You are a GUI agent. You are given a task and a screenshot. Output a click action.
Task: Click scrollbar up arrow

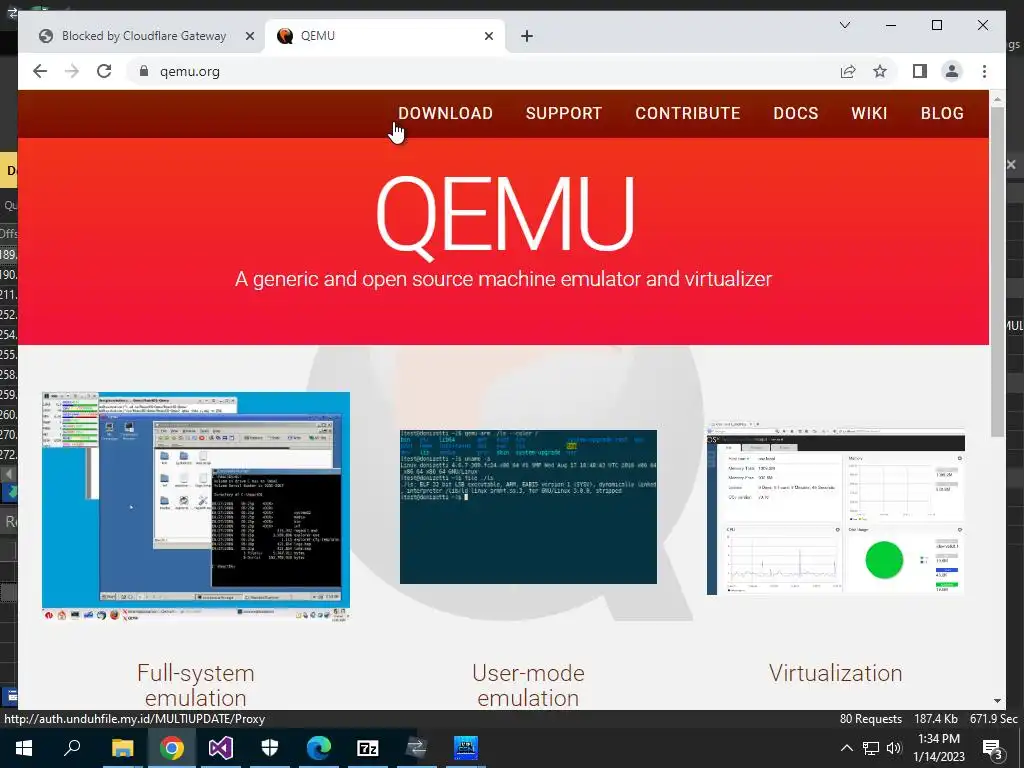(x=997, y=99)
